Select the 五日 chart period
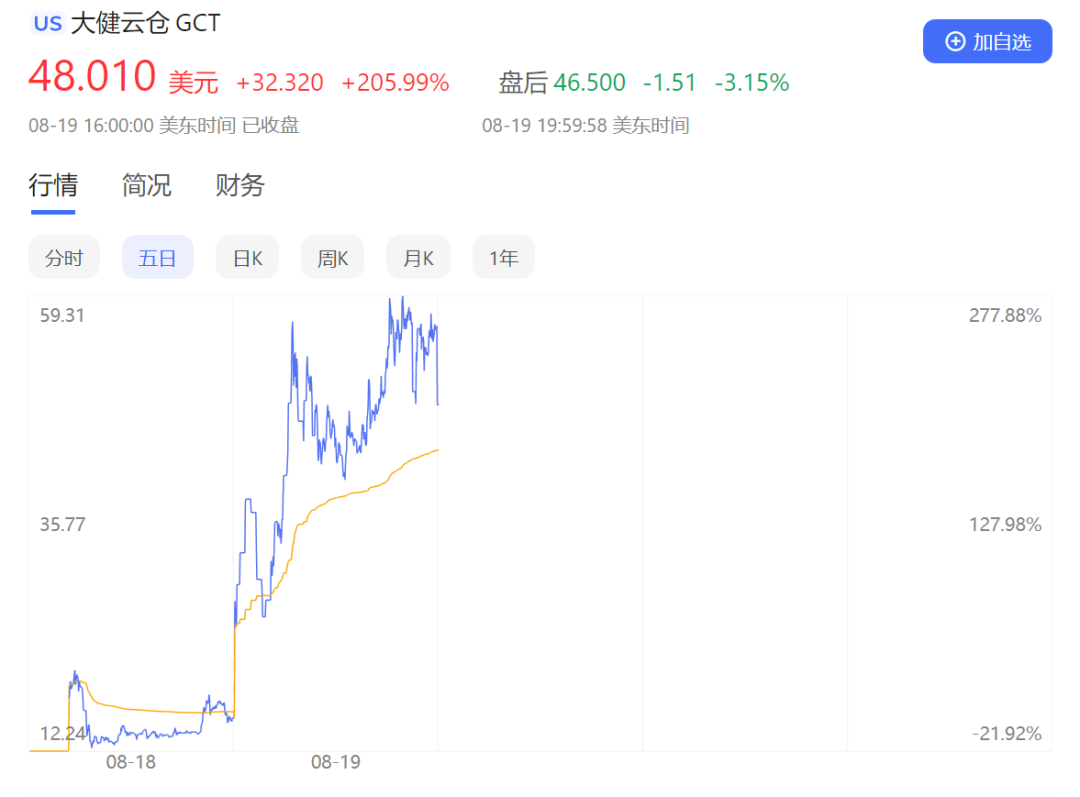Viewport: 1080px width, 797px height. coord(157,258)
